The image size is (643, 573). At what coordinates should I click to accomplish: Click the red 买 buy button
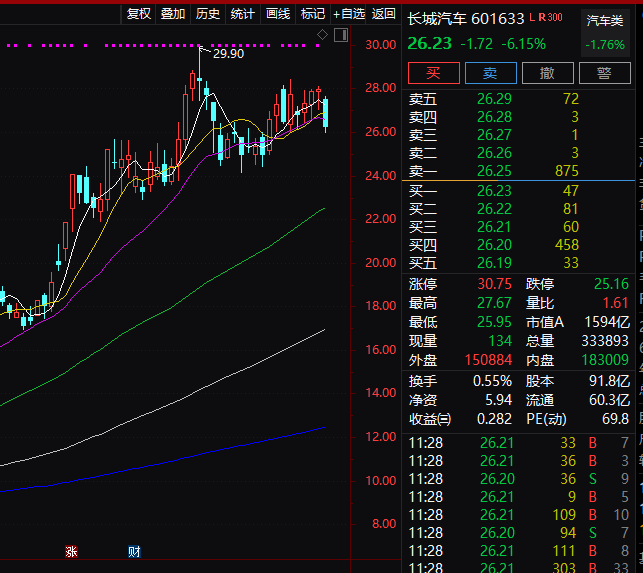[x=433, y=73]
